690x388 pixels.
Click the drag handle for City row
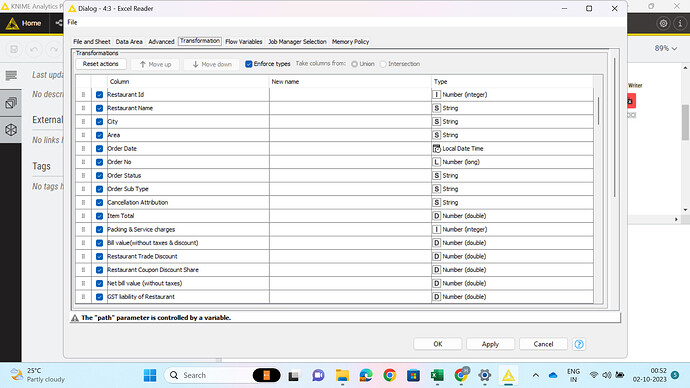pyautogui.click(x=83, y=121)
